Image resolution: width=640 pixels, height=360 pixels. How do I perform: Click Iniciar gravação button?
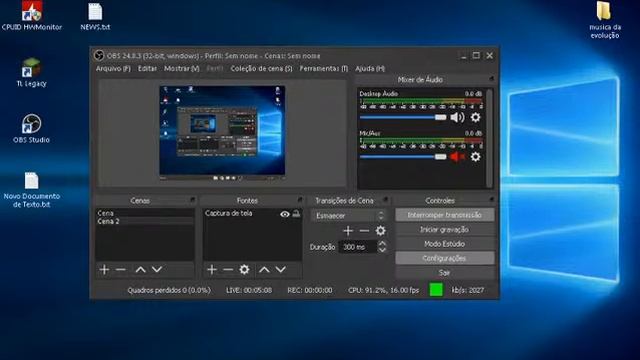coord(444,229)
